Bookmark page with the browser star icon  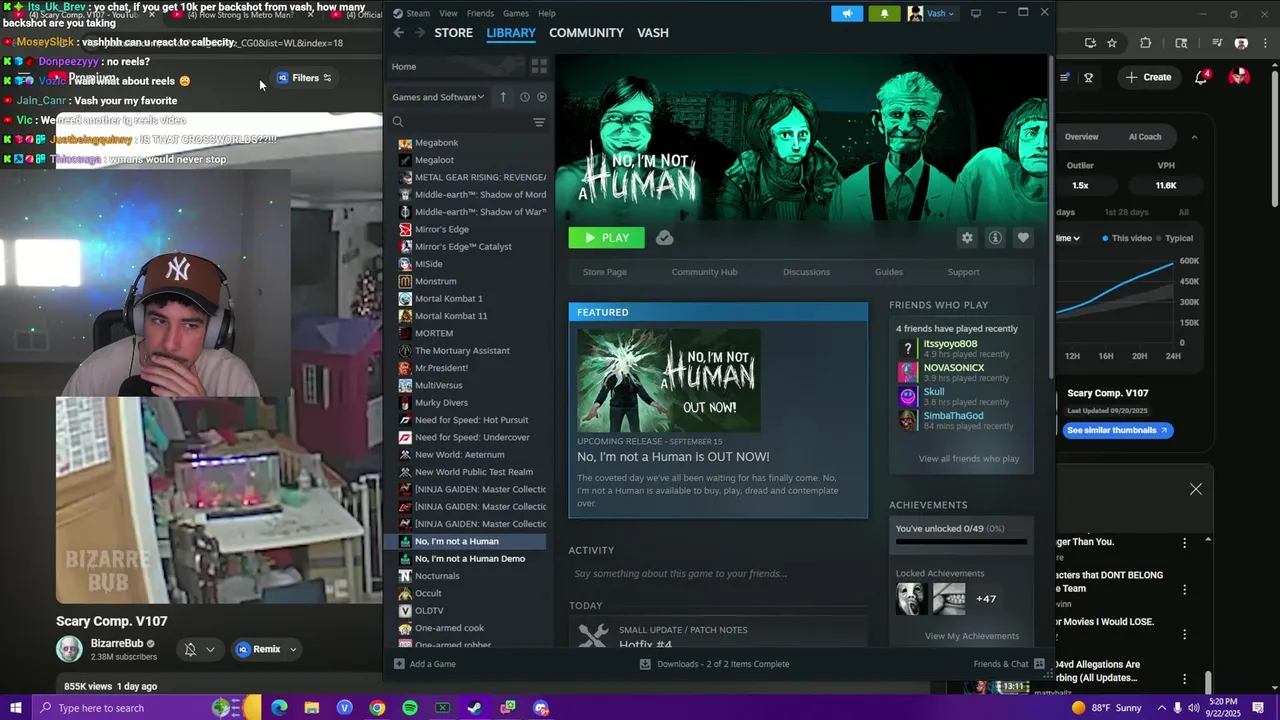pos(1112,43)
